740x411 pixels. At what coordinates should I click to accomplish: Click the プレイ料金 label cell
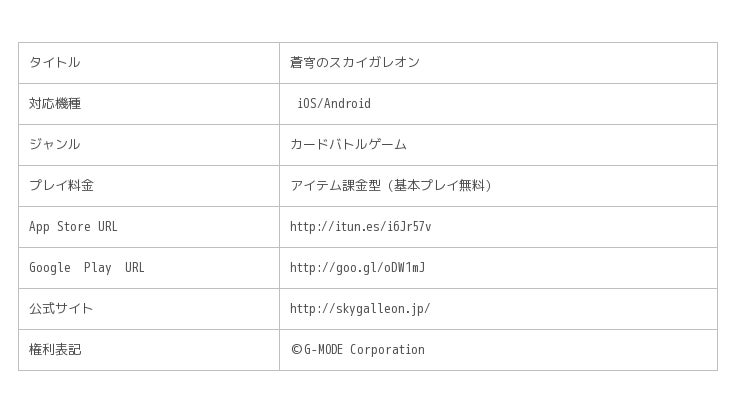point(61,186)
